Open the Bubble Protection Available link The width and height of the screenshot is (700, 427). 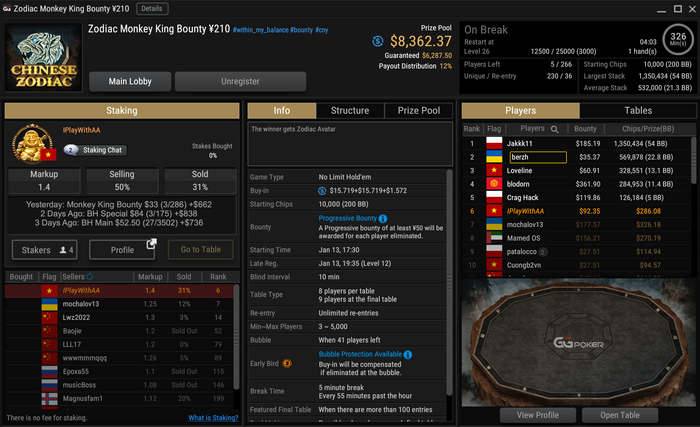[360, 354]
